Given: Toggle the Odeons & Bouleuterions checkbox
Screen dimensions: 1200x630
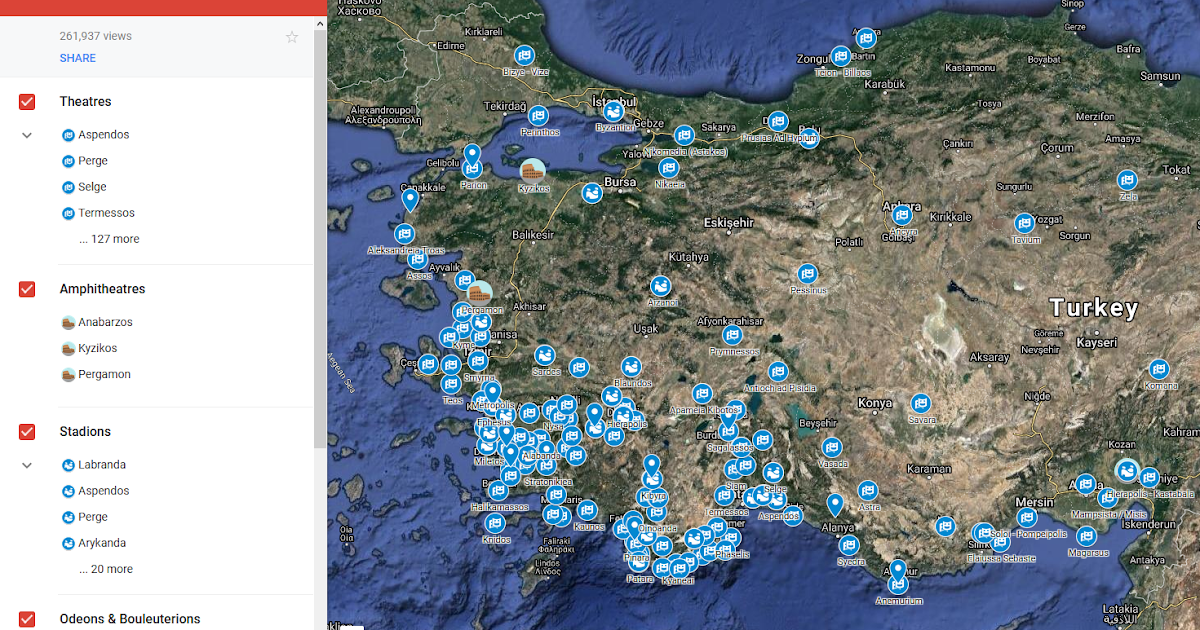Looking at the screenshot, I should tap(25, 618).
